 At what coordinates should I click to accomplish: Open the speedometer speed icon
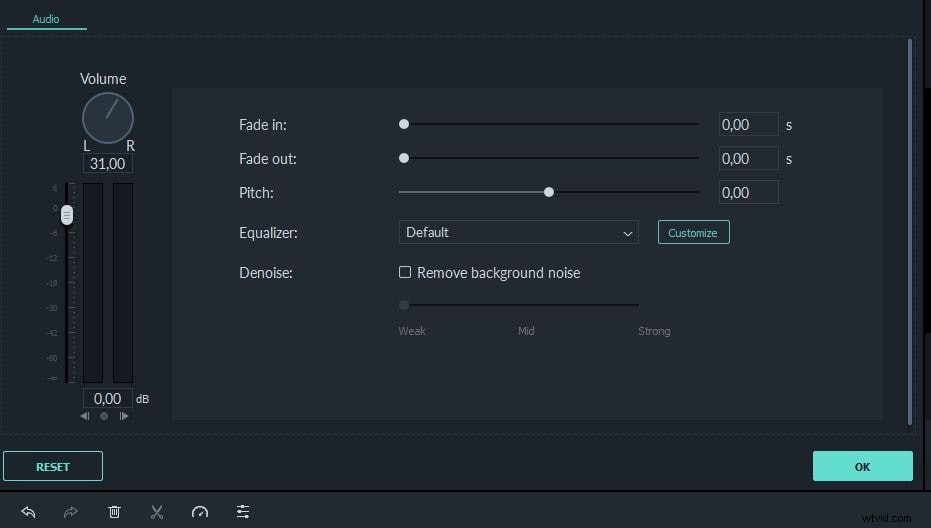[x=200, y=512]
